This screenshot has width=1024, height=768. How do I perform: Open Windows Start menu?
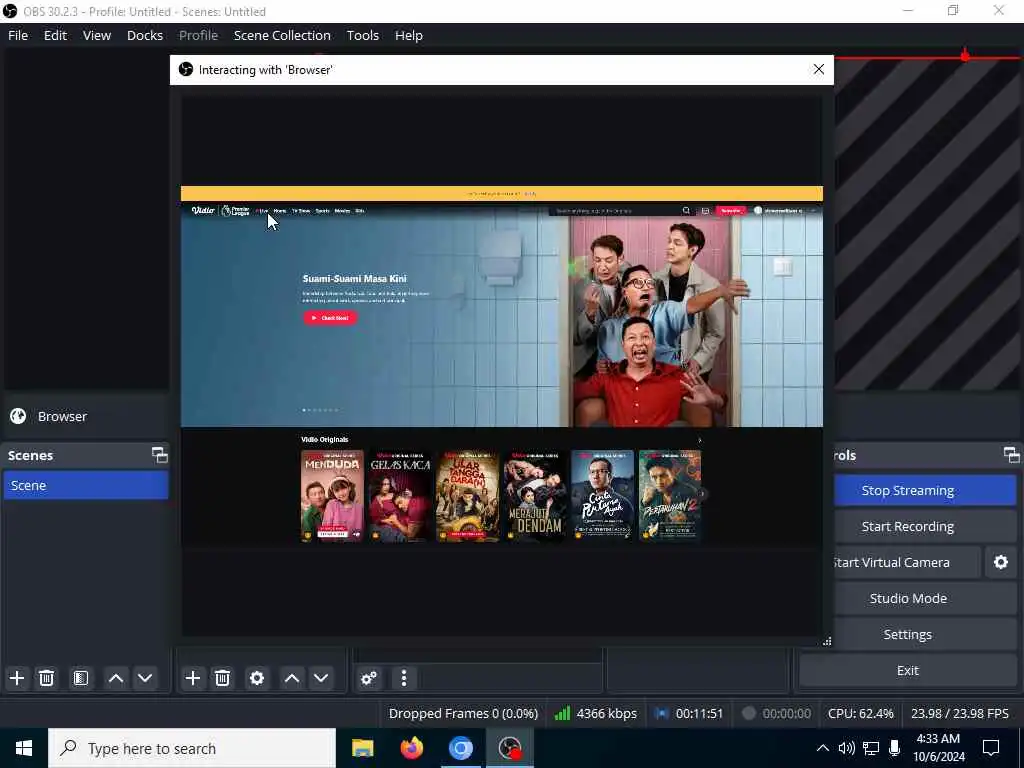(24, 748)
